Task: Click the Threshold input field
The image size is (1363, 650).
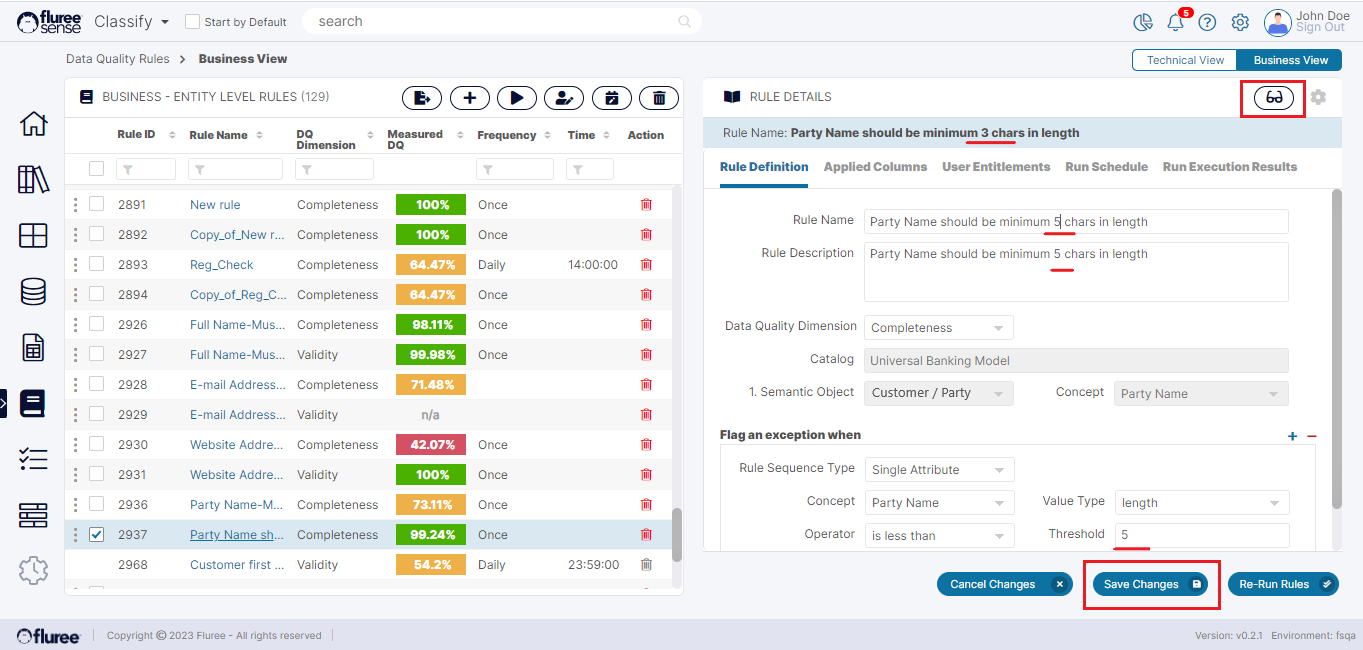Action: point(1201,535)
